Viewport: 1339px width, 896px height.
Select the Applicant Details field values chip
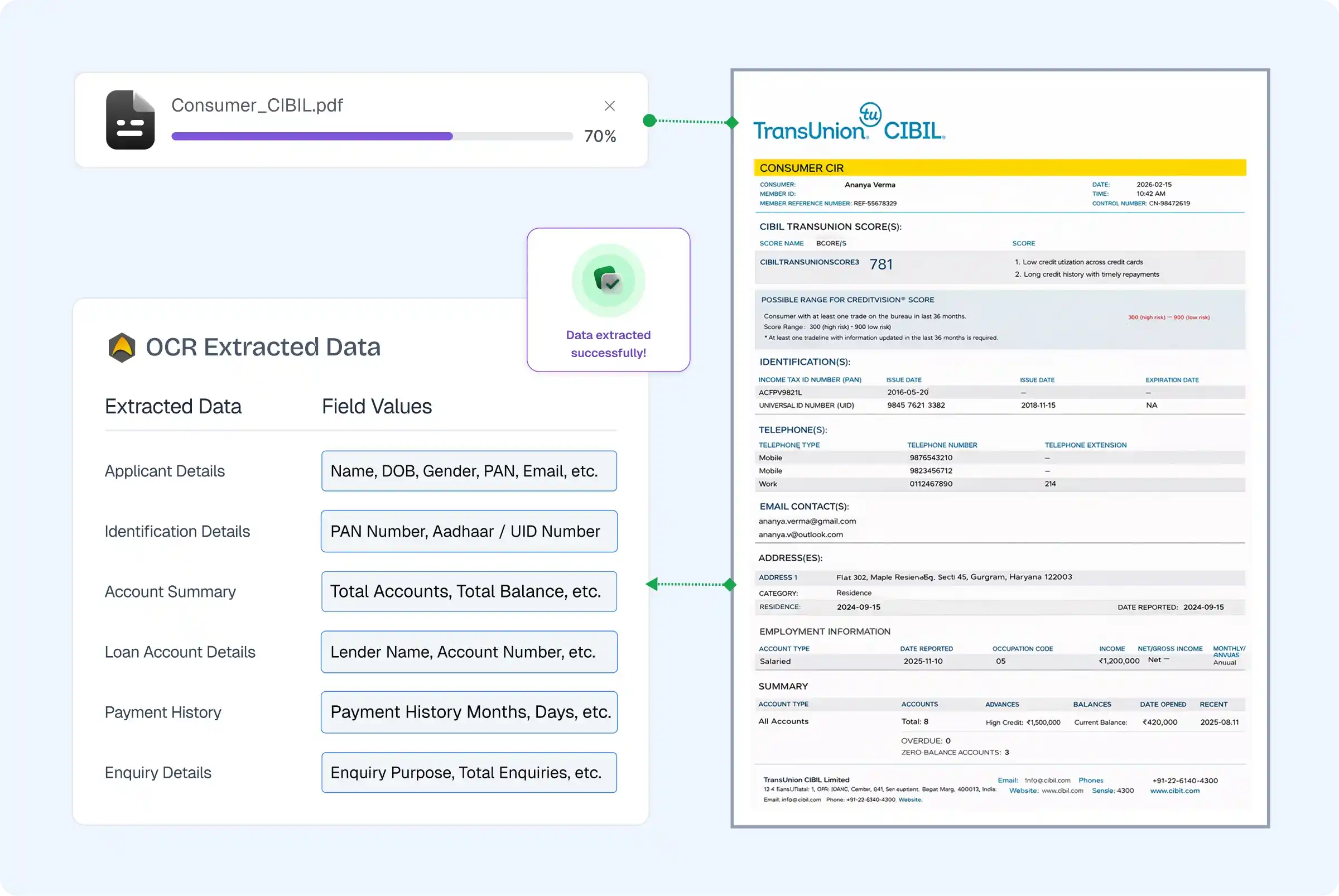pos(469,471)
